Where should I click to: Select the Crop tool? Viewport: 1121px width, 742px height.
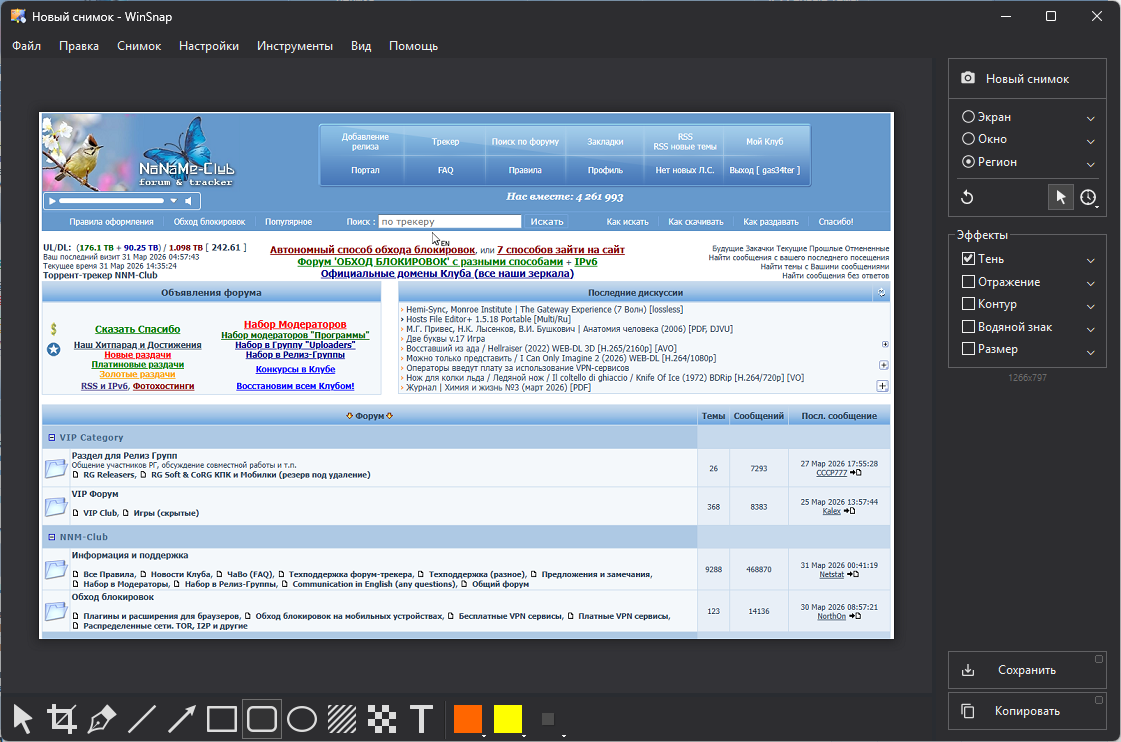coord(61,719)
